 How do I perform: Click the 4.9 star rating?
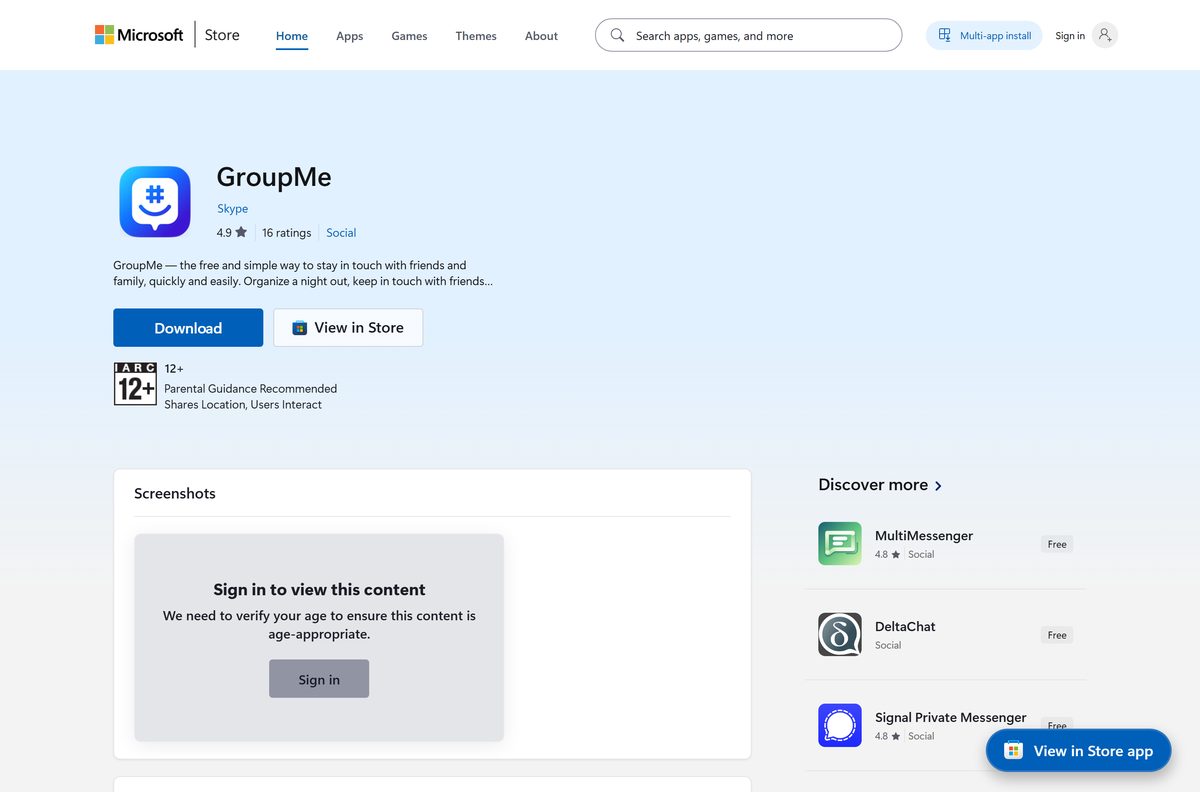tap(231, 233)
